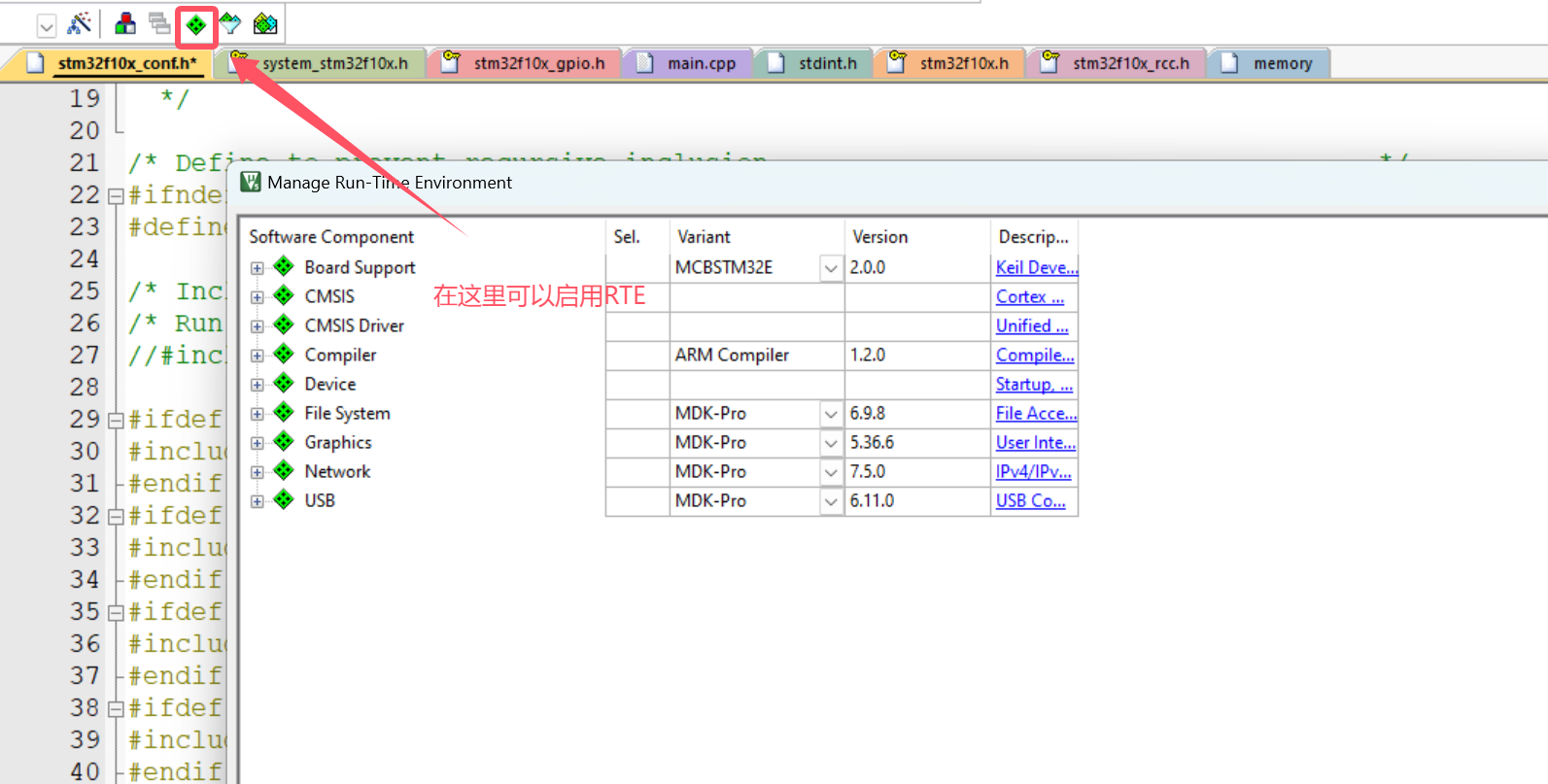Screen dimensions: 1548x784
Task: Open Manage Run-Time Environment green diamond icon
Action: (196, 24)
